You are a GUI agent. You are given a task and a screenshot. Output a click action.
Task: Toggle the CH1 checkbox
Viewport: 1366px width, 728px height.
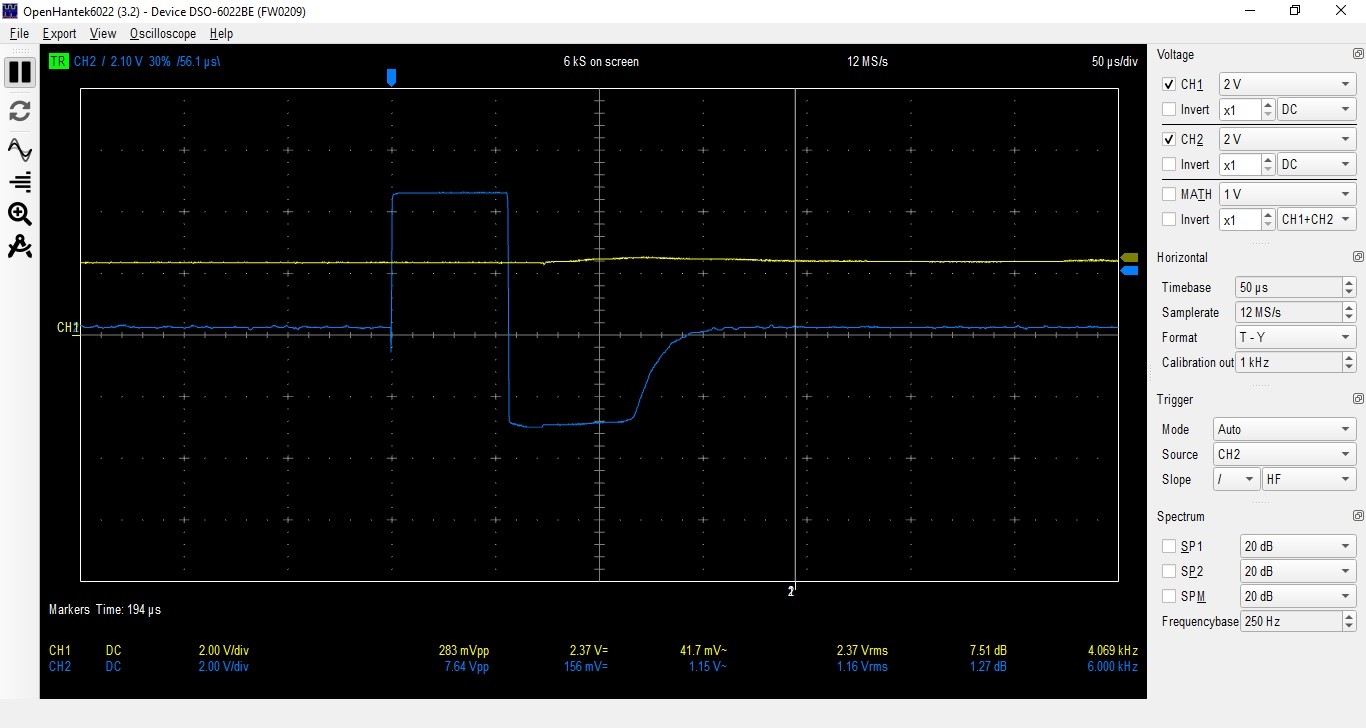1169,85
